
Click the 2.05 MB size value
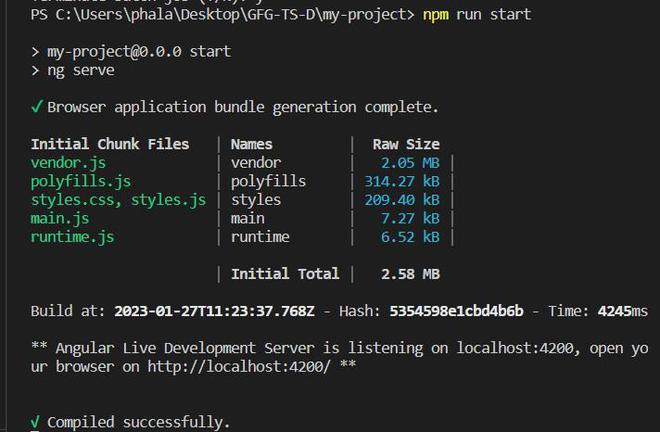[x=410, y=163]
